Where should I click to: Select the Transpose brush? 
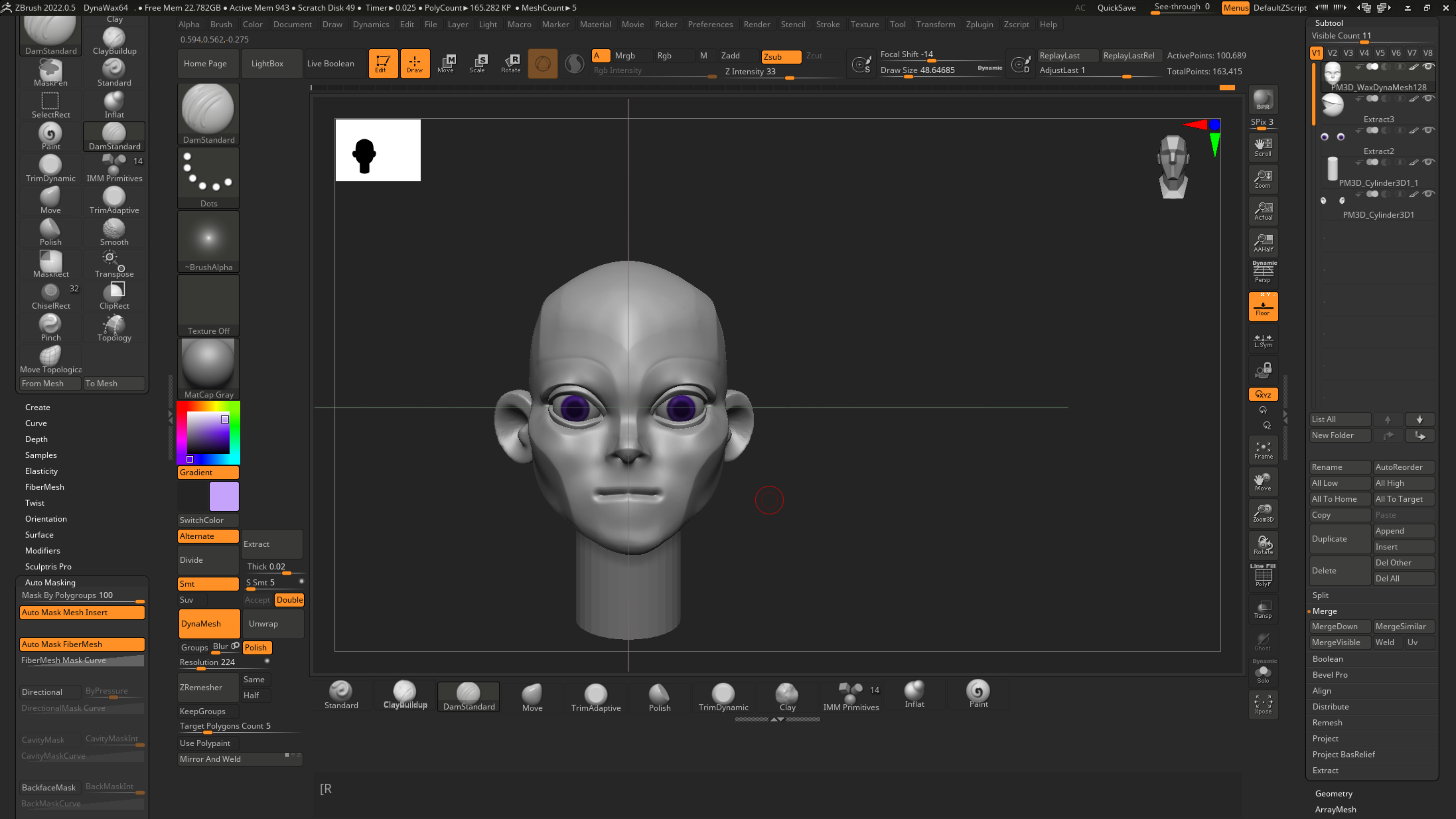click(x=114, y=264)
